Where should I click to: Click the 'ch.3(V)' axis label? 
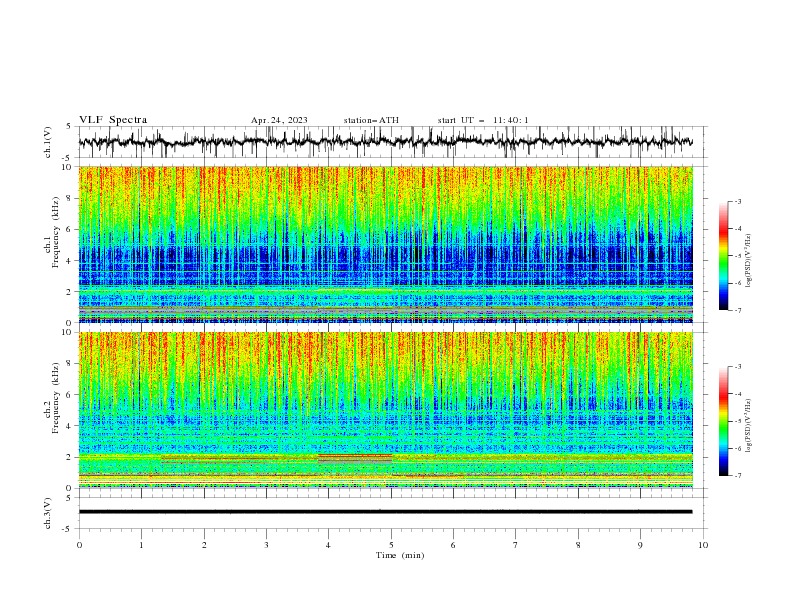[48, 513]
